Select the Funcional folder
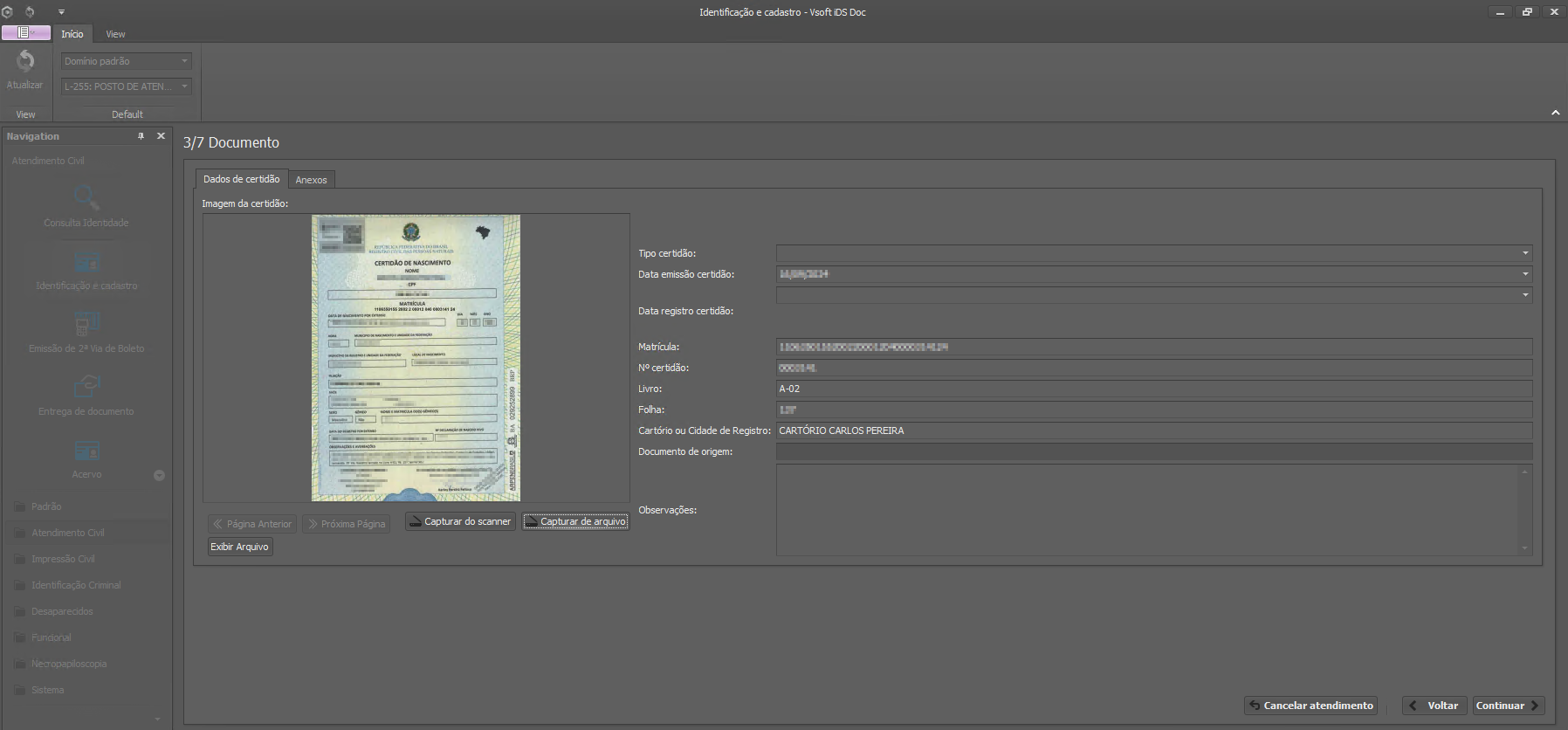This screenshot has height=730, width=1568. (x=52, y=637)
